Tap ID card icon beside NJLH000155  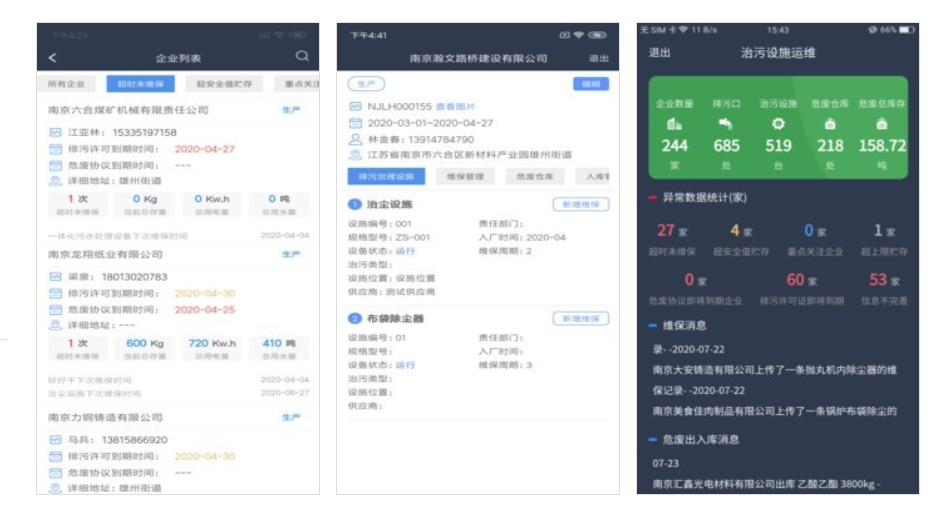[x=355, y=106]
